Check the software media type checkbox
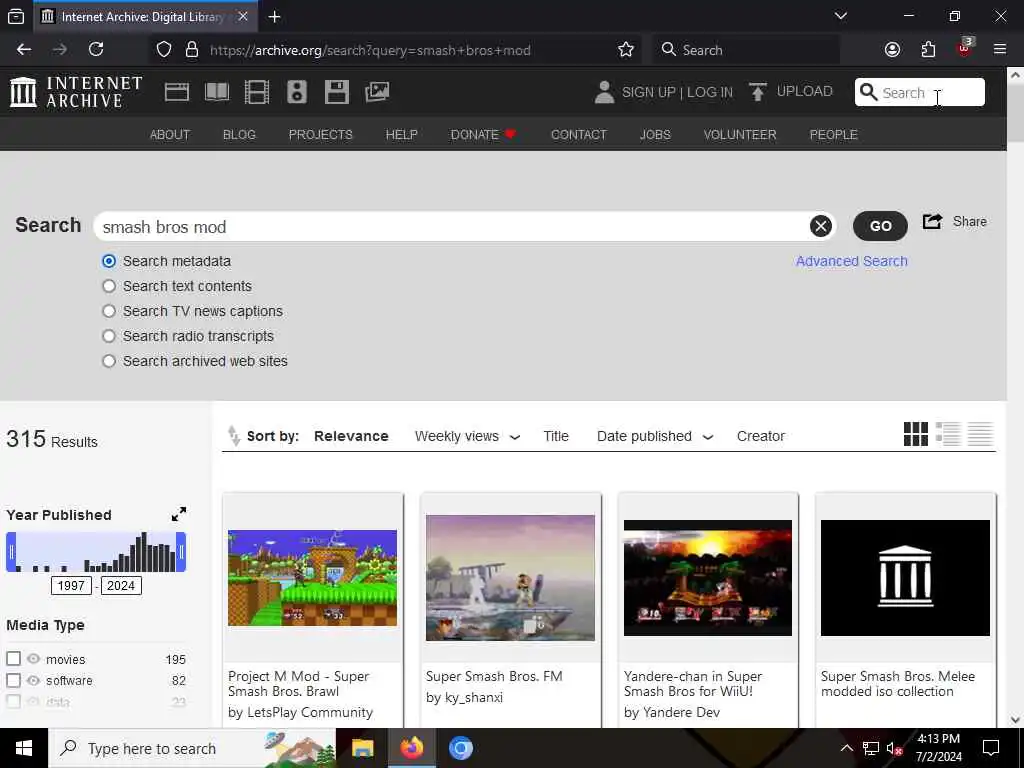 coord(14,680)
